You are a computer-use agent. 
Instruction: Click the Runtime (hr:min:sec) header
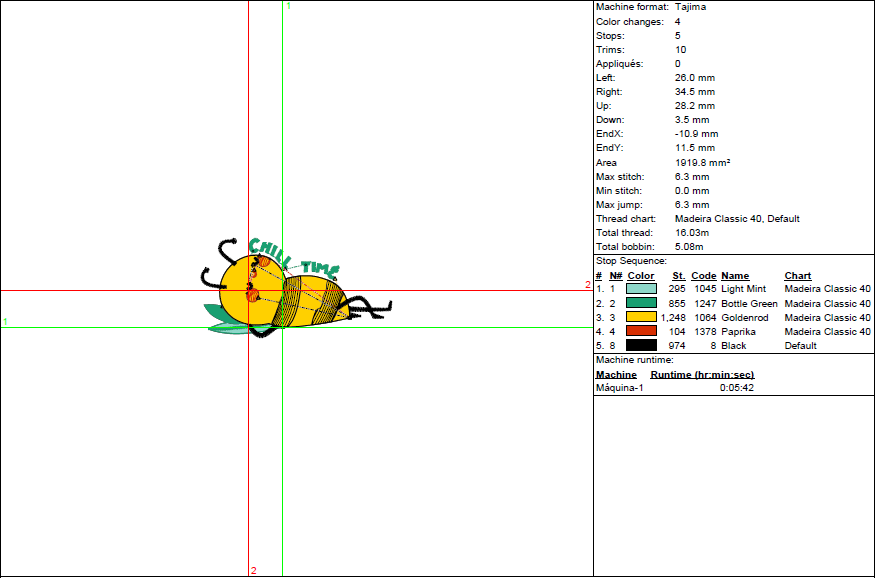pyautogui.click(x=702, y=374)
